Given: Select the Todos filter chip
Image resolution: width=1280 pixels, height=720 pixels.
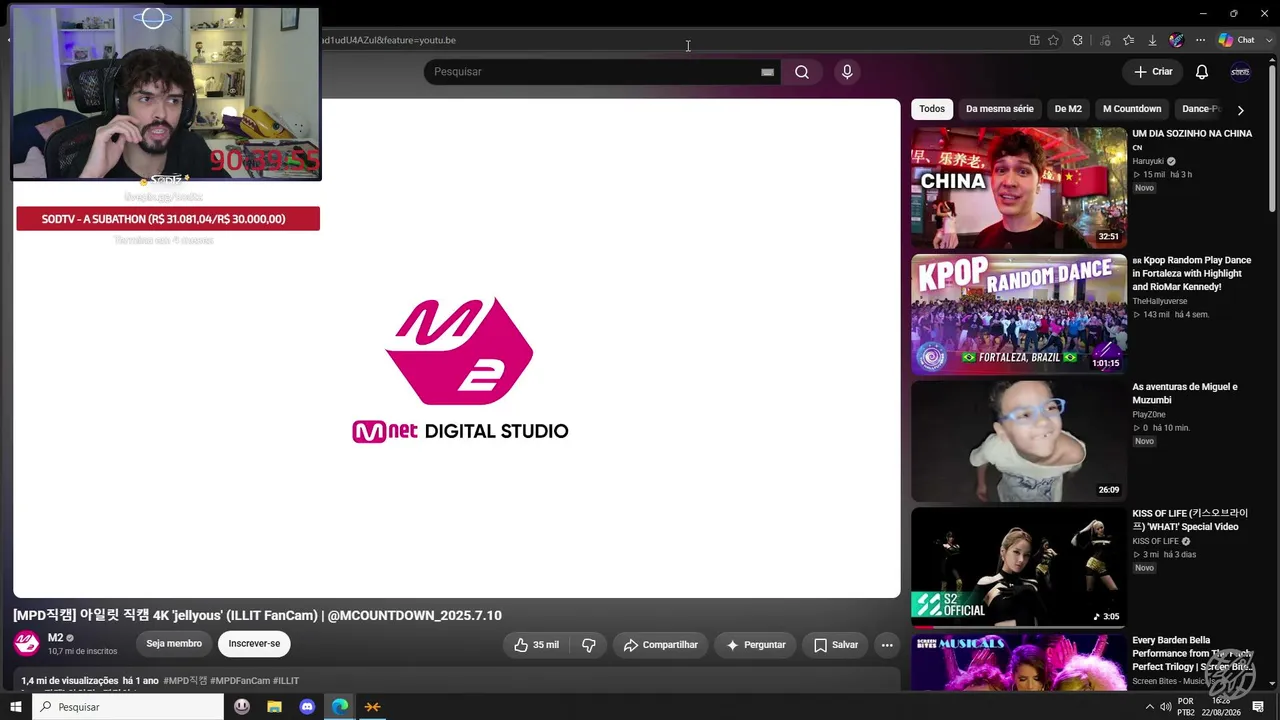Looking at the screenshot, I should (932, 109).
